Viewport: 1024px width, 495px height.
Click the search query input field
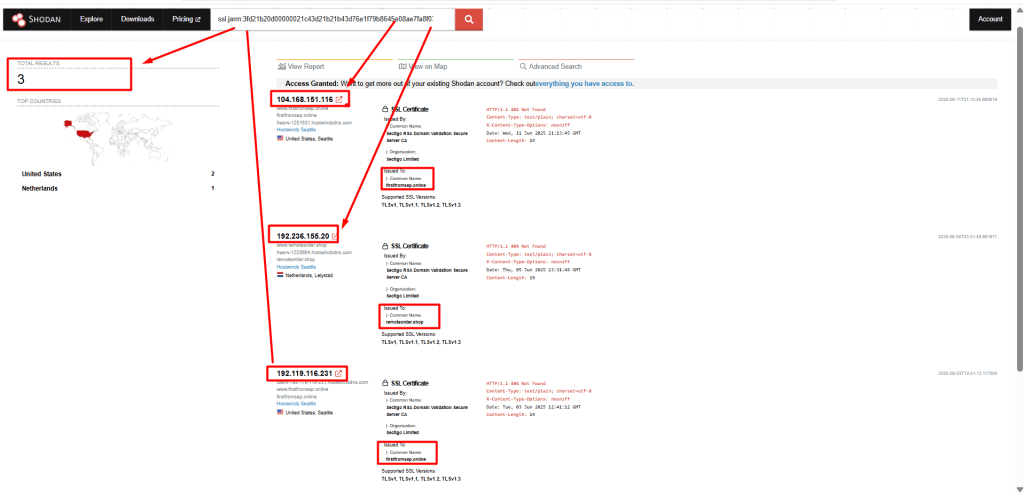point(332,20)
